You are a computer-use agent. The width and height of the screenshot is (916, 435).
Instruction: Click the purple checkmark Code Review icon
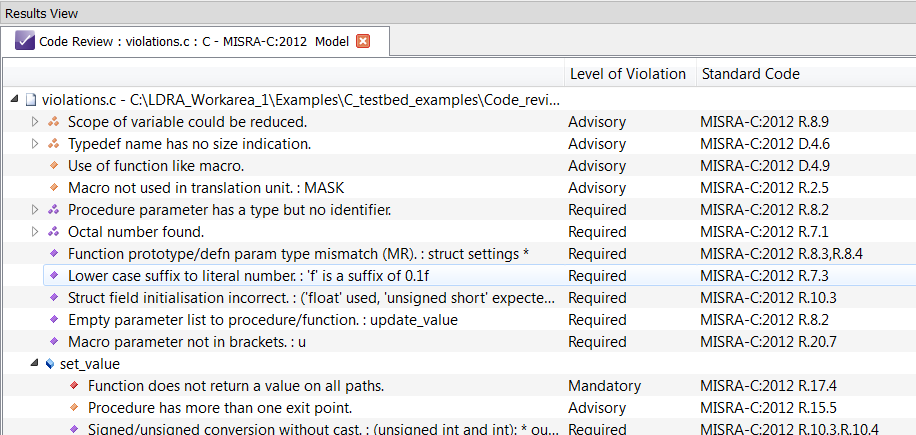coord(25,41)
